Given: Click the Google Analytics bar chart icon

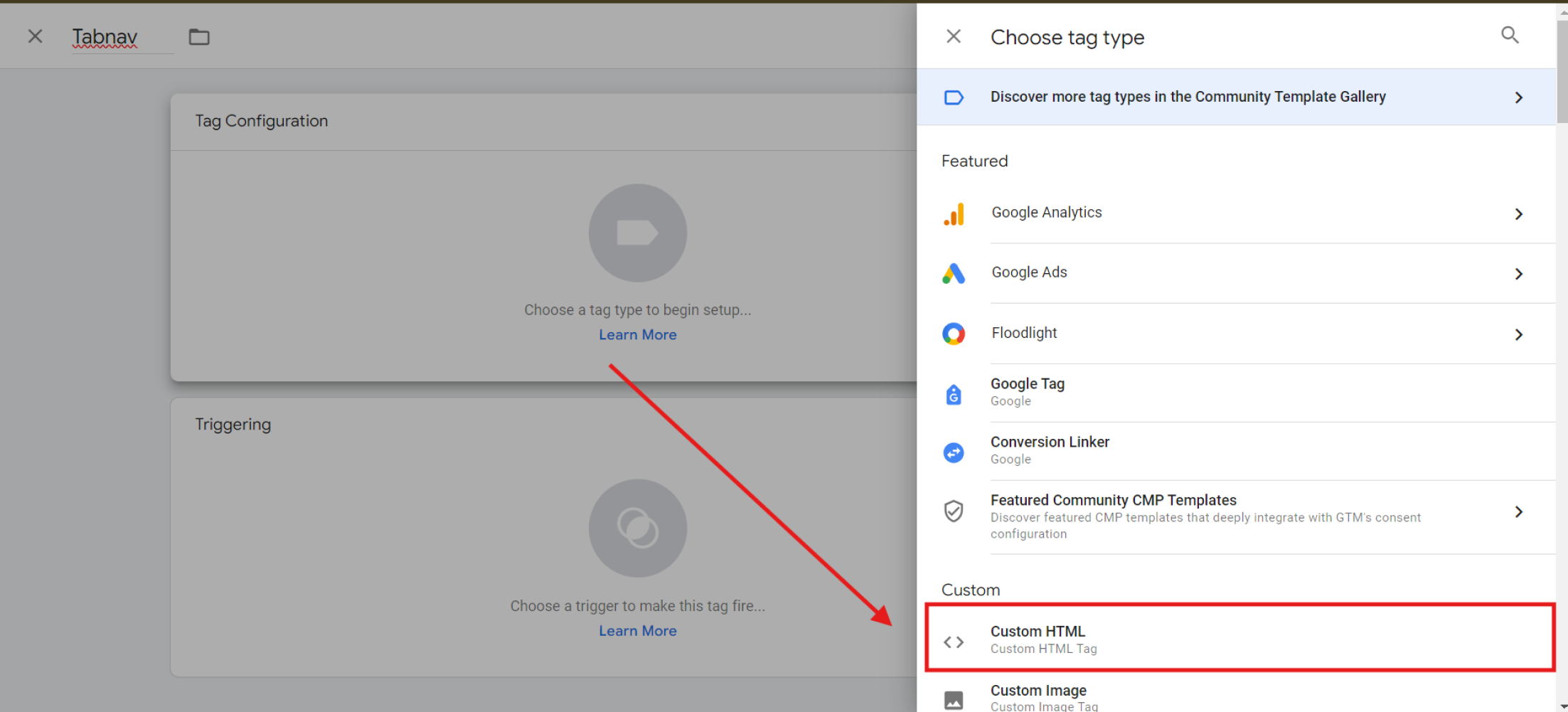Looking at the screenshot, I should tap(954, 213).
